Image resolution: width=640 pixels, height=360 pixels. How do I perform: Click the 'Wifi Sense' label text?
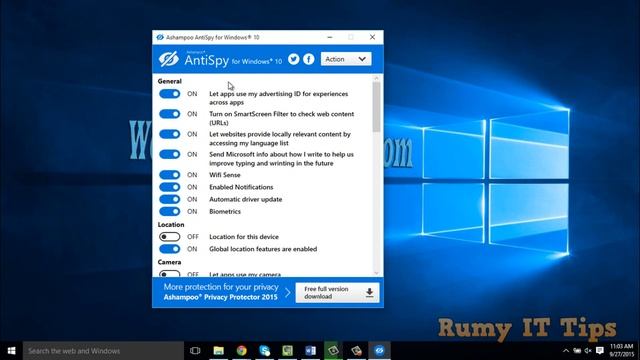pos(225,175)
